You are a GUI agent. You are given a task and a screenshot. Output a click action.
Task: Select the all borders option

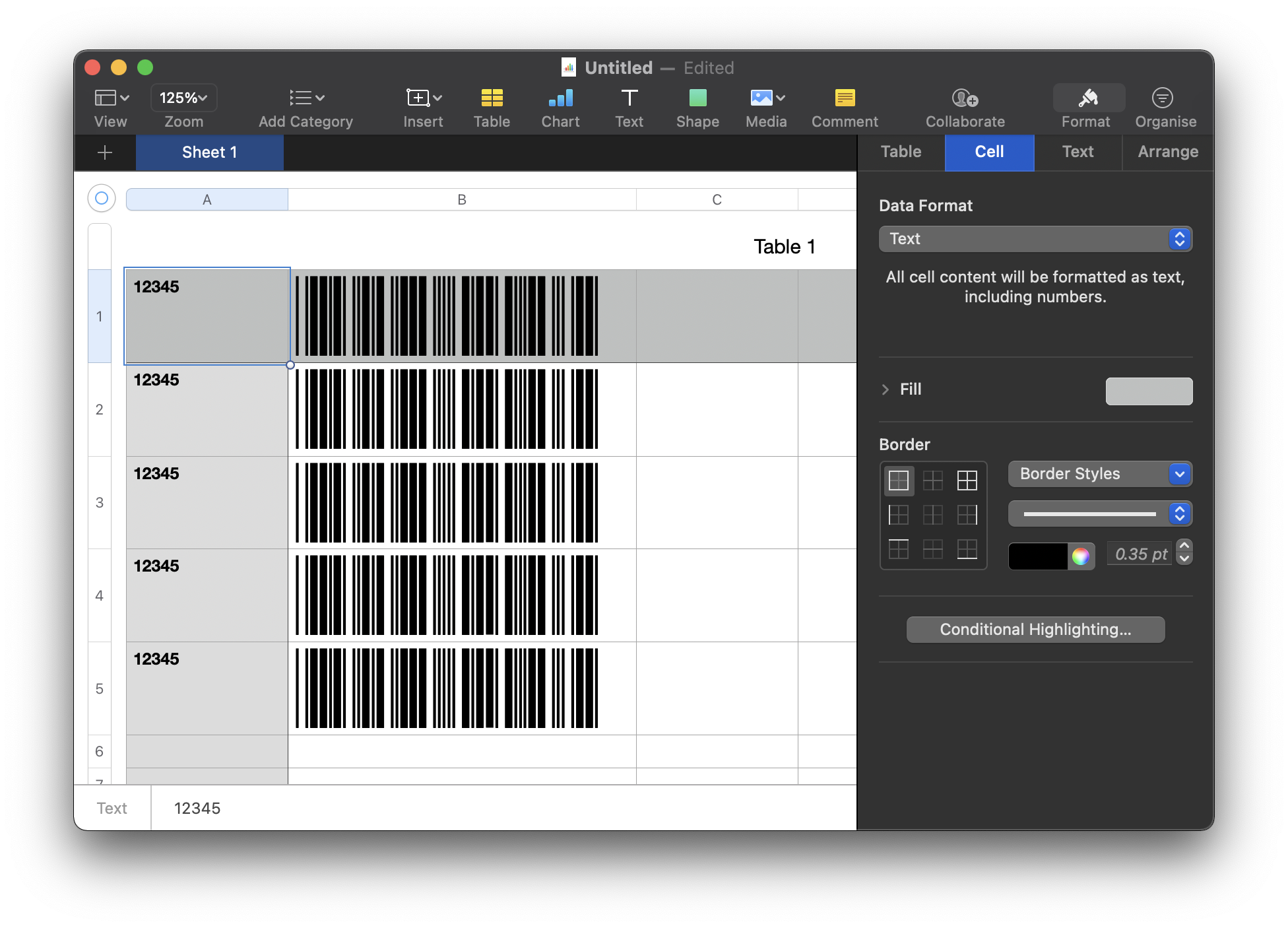coord(967,481)
